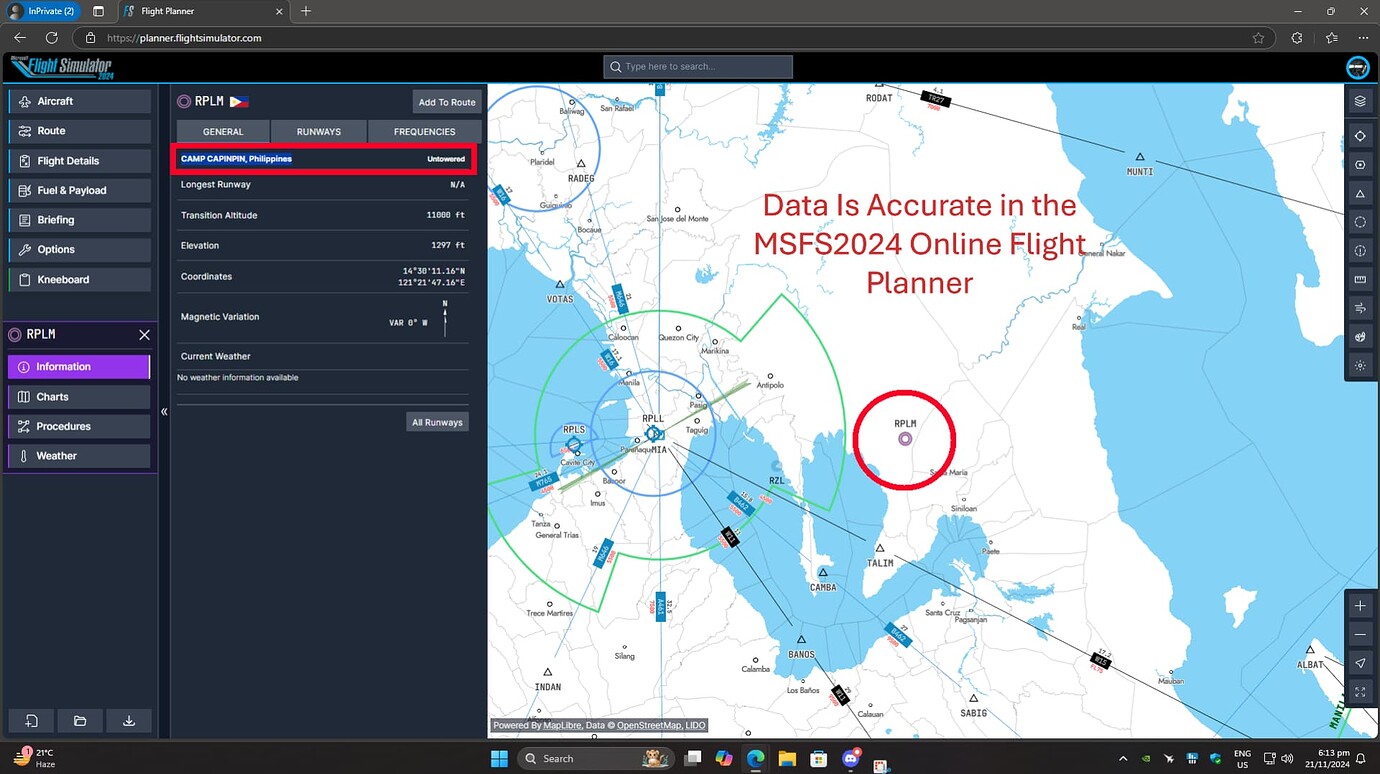Click the map ruler measurement icon

click(1359, 279)
